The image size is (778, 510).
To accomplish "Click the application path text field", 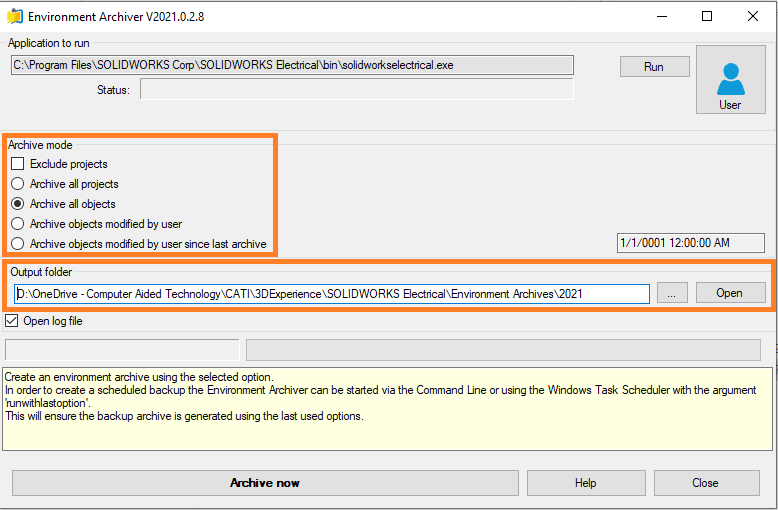I will click(x=292, y=65).
